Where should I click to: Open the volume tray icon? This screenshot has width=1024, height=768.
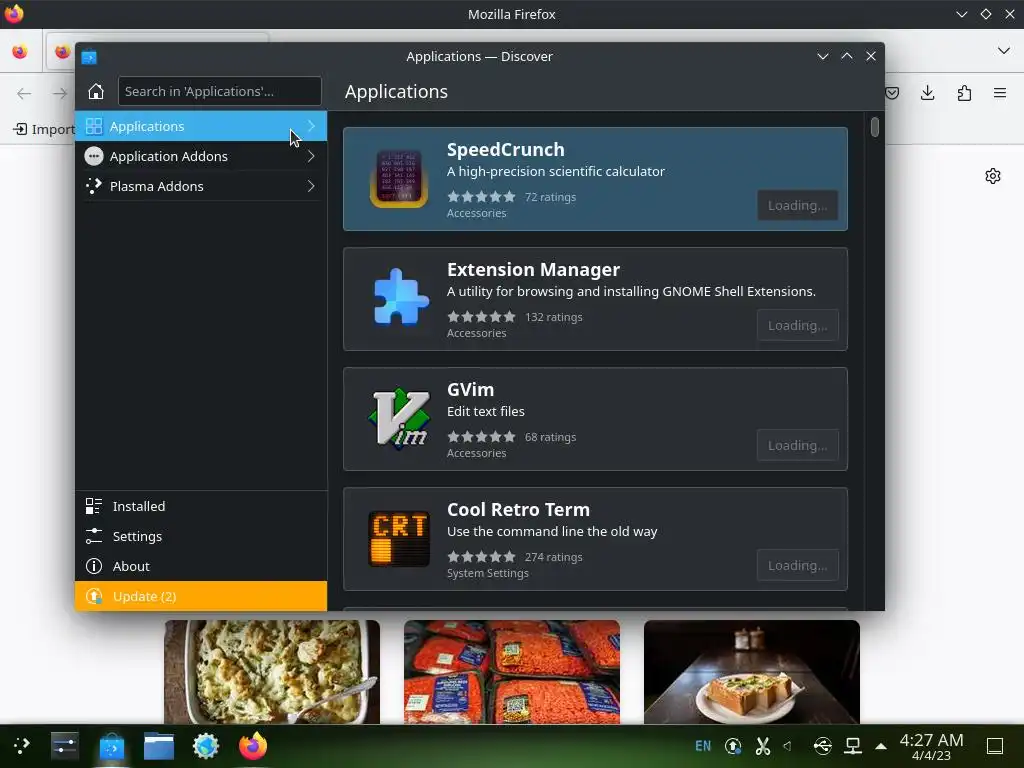[x=788, y=746]
